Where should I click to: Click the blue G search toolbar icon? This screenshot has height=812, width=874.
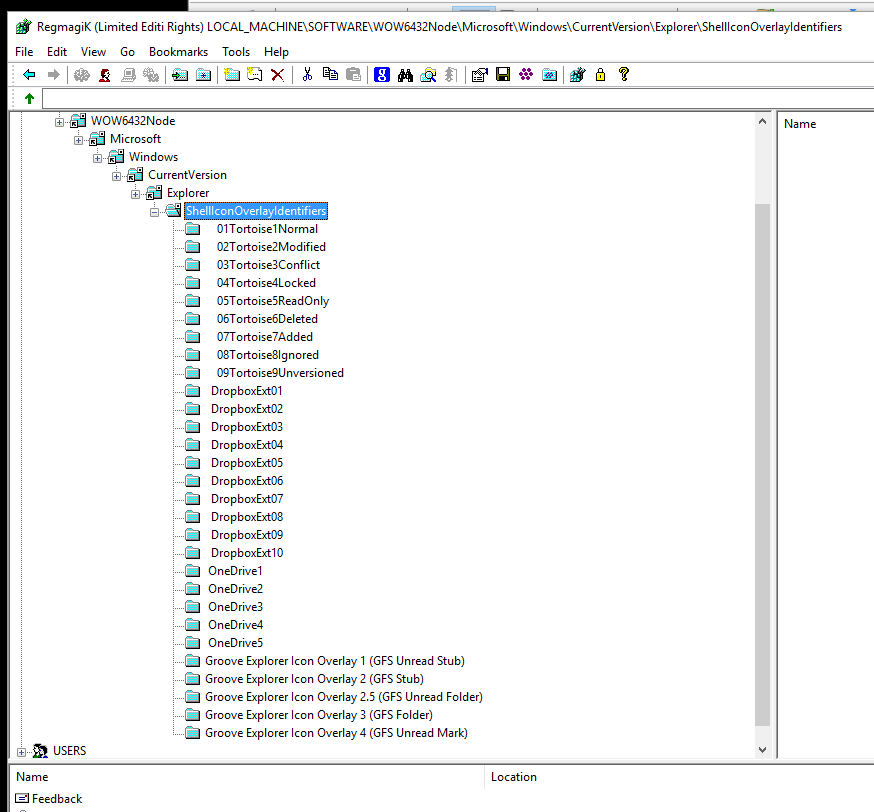tap(382, 74)
